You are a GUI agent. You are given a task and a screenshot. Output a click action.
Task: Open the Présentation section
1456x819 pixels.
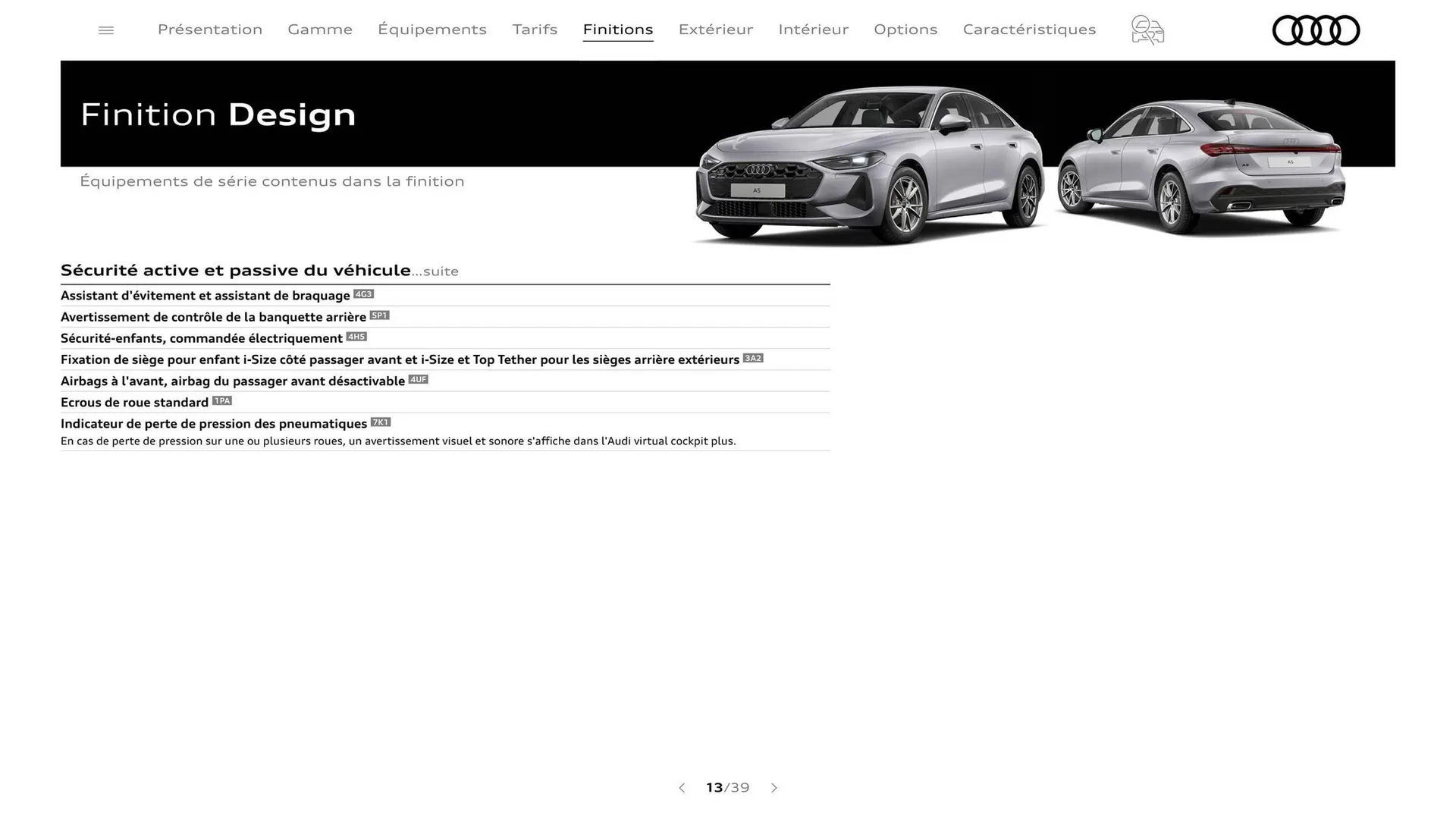click(x=210, y=30)
